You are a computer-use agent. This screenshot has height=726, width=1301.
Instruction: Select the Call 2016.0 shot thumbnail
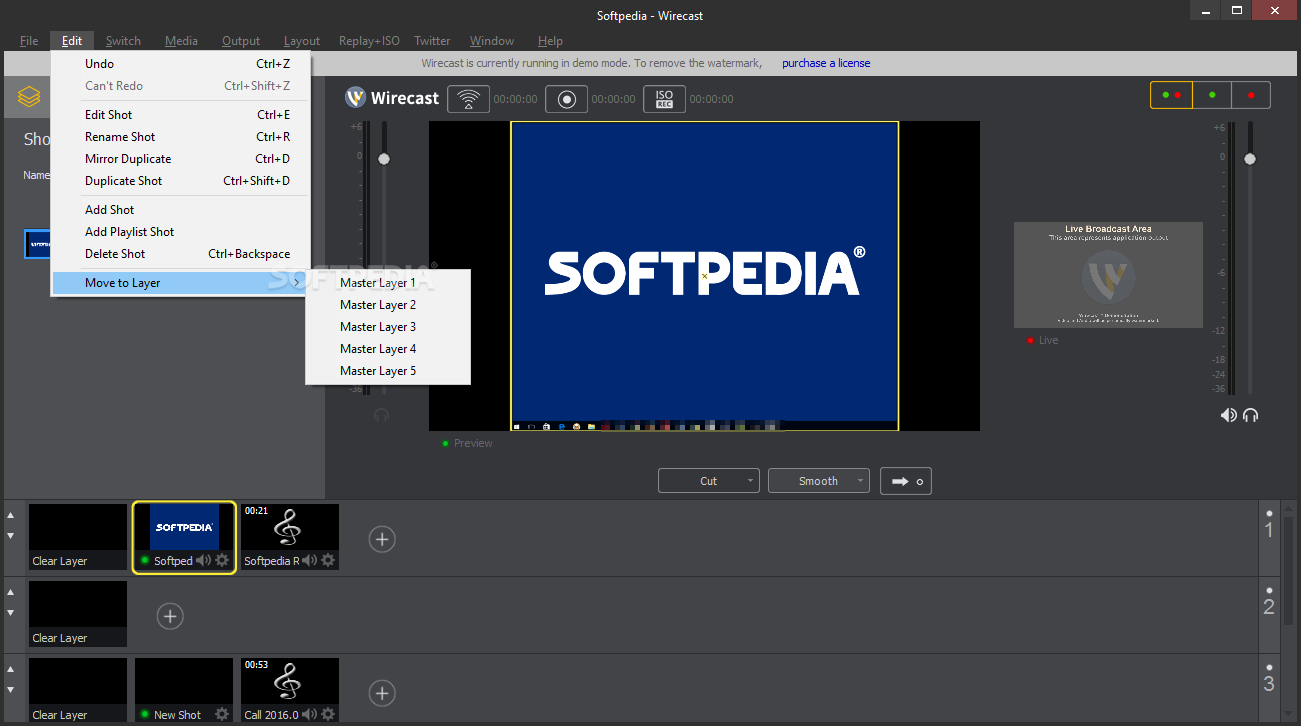pyautogui.click(x=290, y=691)
